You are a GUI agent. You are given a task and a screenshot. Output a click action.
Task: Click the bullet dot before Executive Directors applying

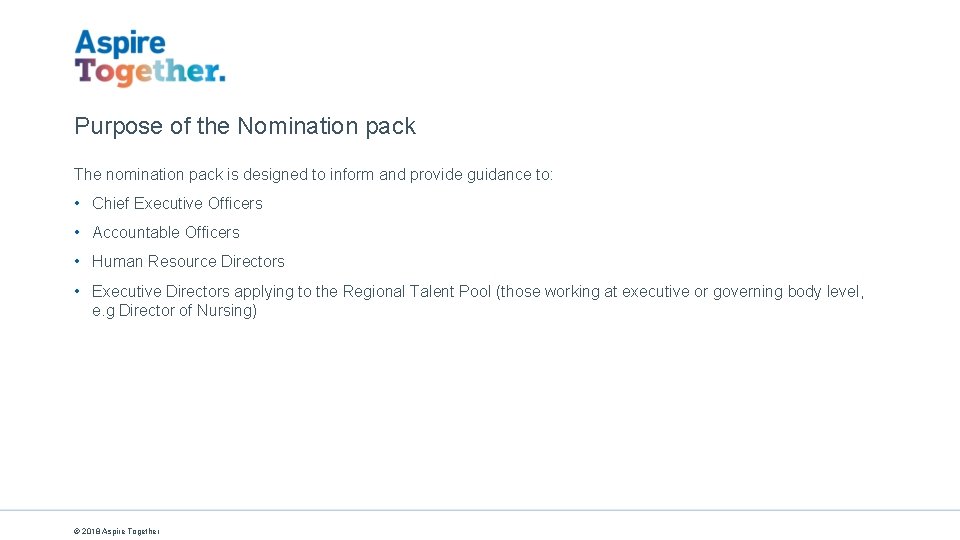[78, 291]
